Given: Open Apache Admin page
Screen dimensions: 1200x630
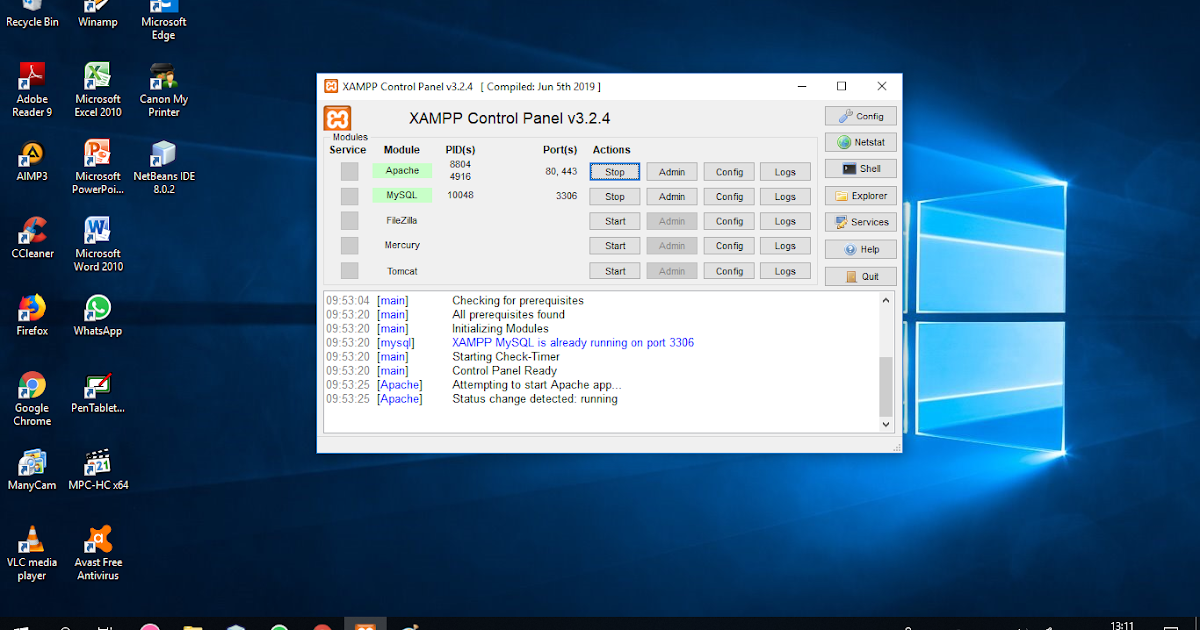Looking at the screenshot, I should point(672,172).
